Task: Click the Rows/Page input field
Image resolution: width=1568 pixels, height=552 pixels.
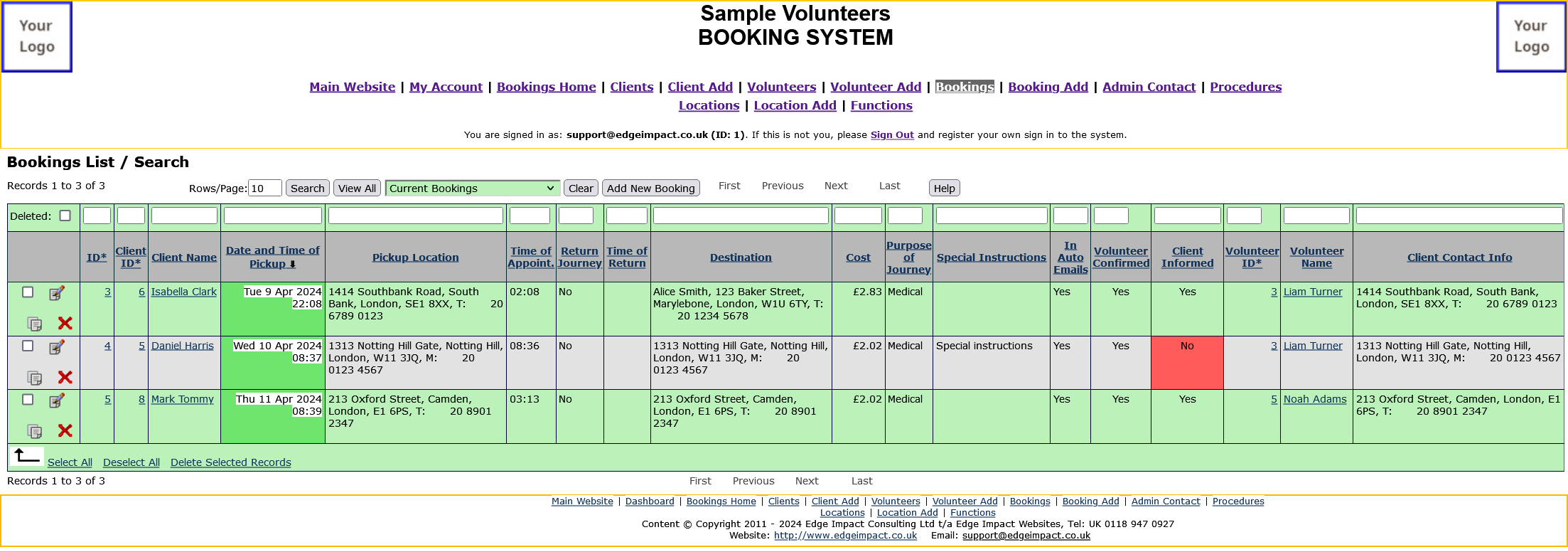Action: pyautogui.click(x=264, y=189)
